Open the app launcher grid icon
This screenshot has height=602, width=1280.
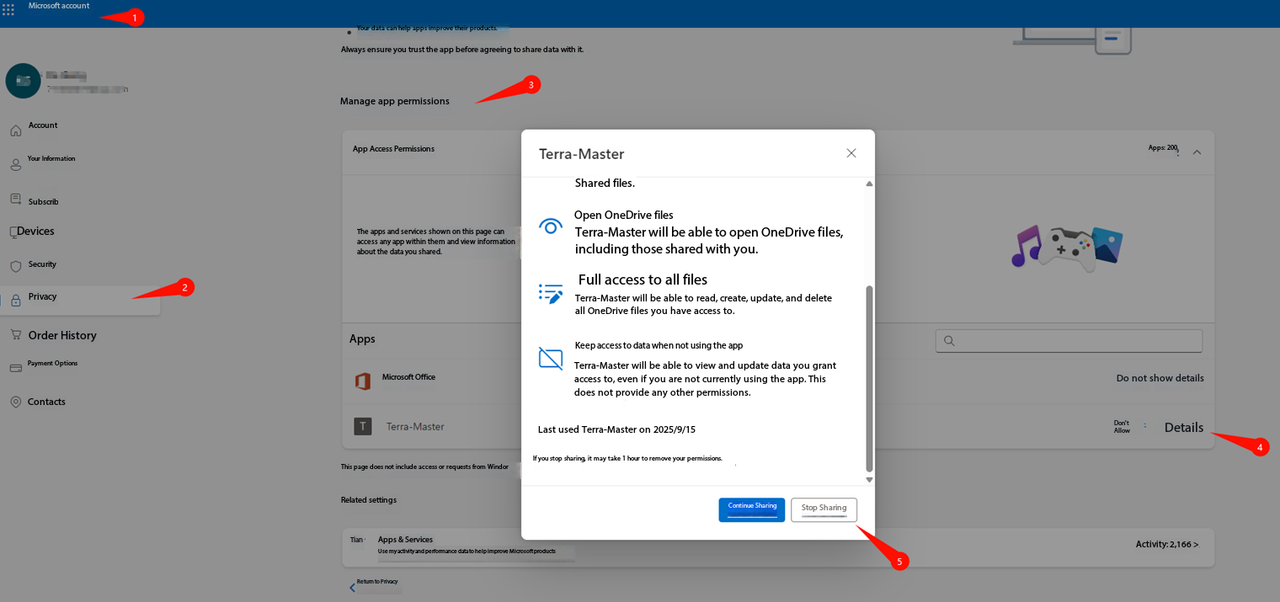pos(8,9)
